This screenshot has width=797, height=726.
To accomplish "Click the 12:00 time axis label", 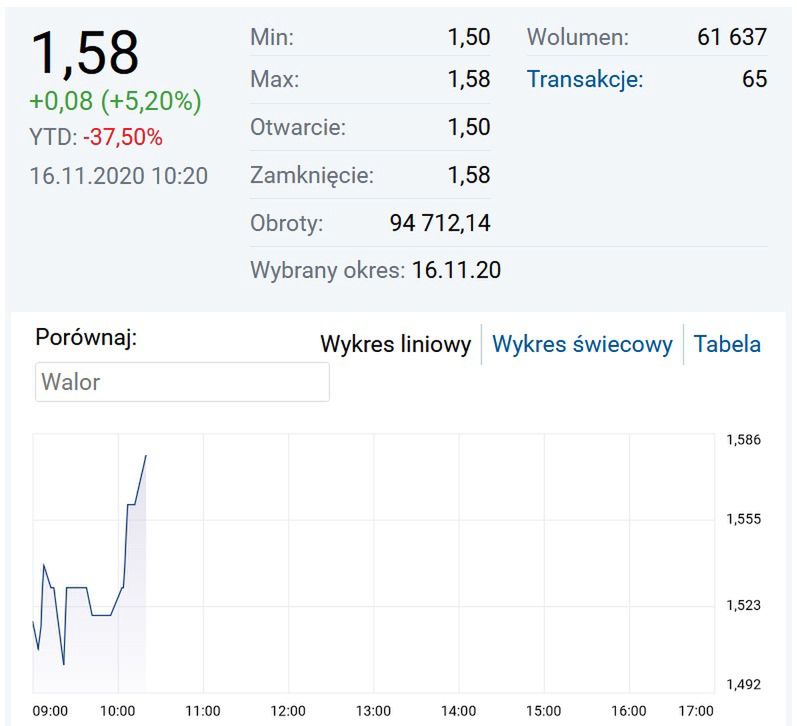I will pyautogui.click(x=288, y=711).
